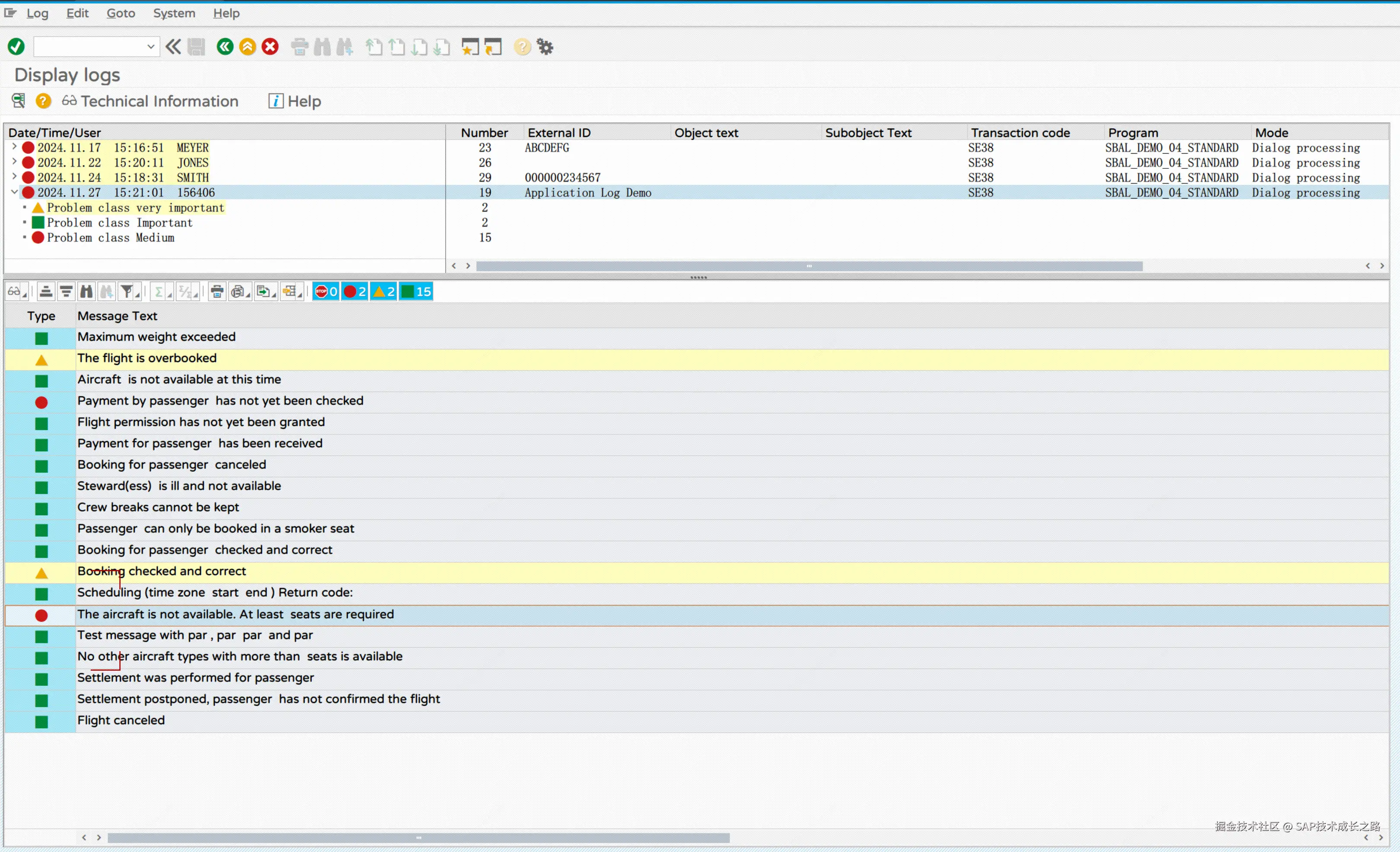Screen dimensions: 1400x852
Task: Expand the MEYER log entry
Action: point(14,147)
